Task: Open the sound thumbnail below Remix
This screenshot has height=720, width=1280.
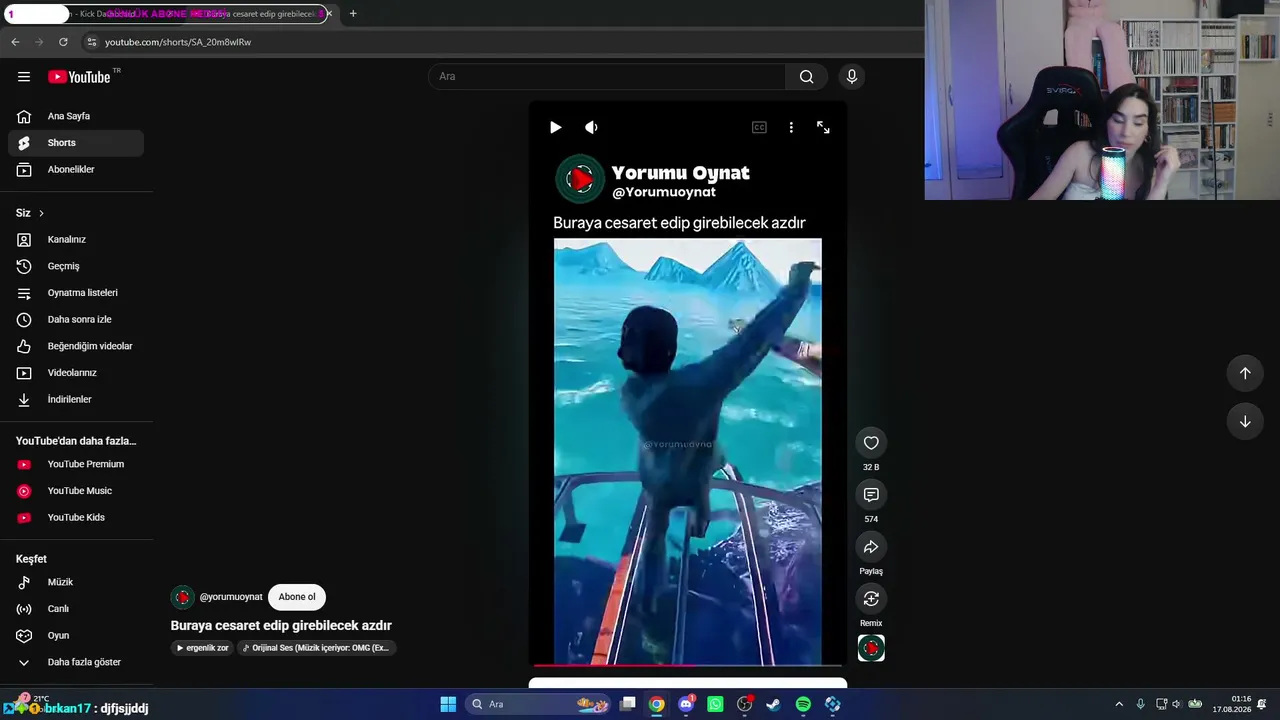Action: [871, 648]
